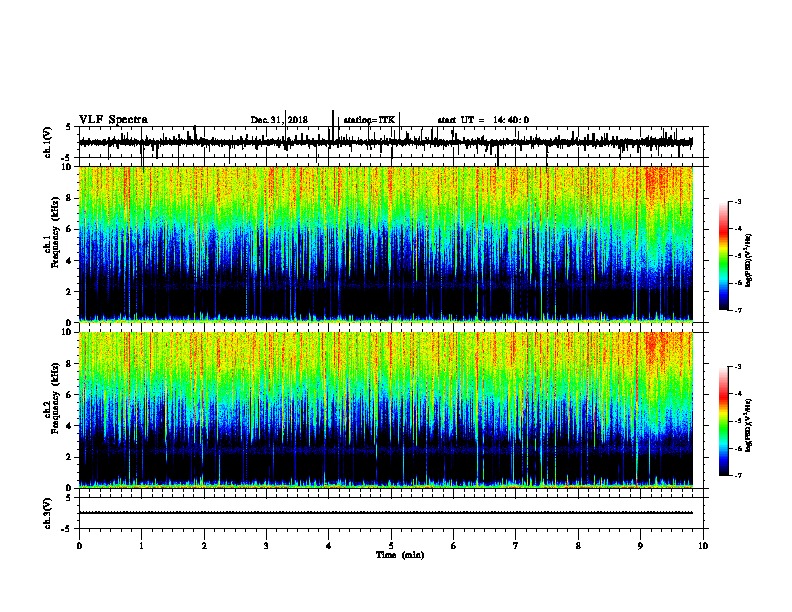
Task: Click the 2 kHz tick on ch.2 frequency axis
Action: (x=70, y=457)
